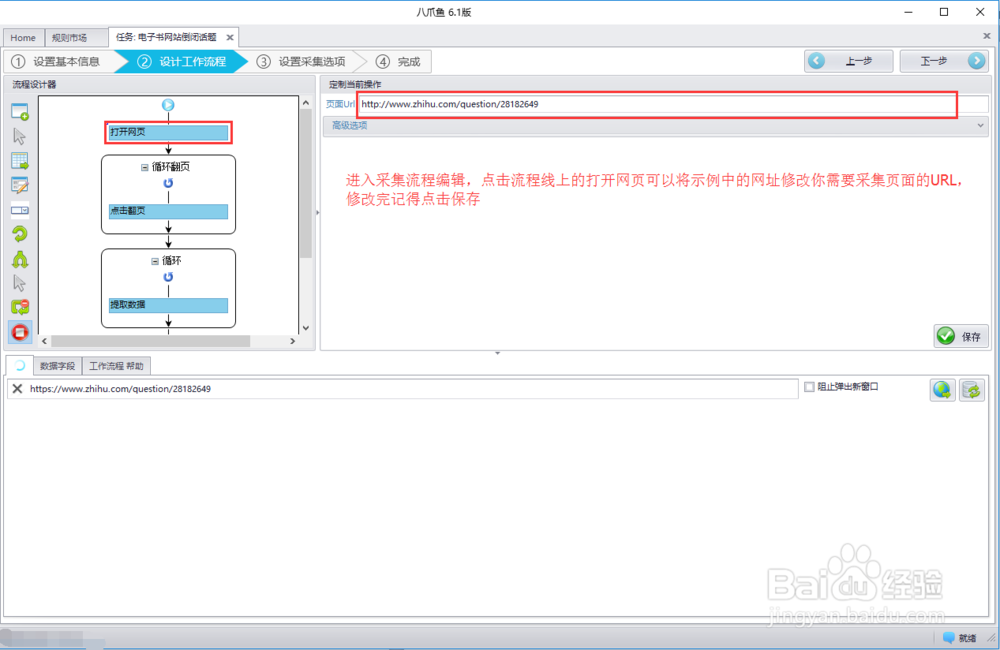1000x650 pixels.
Task: Select the input-text form with pencil icon
Action: [x=20, y=185]
